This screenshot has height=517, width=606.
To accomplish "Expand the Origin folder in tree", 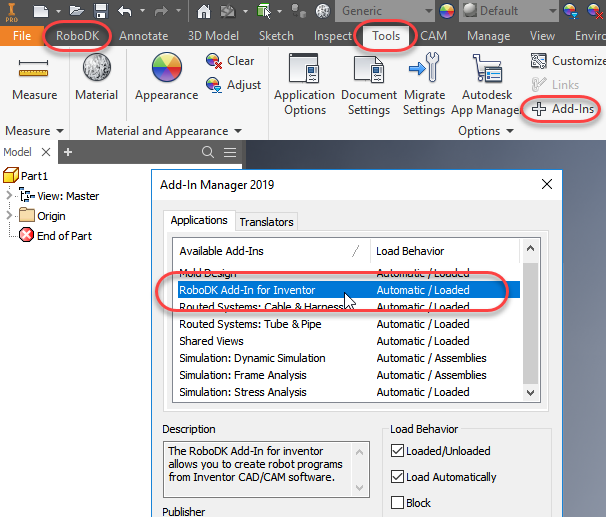I will (x=10, y=215).
